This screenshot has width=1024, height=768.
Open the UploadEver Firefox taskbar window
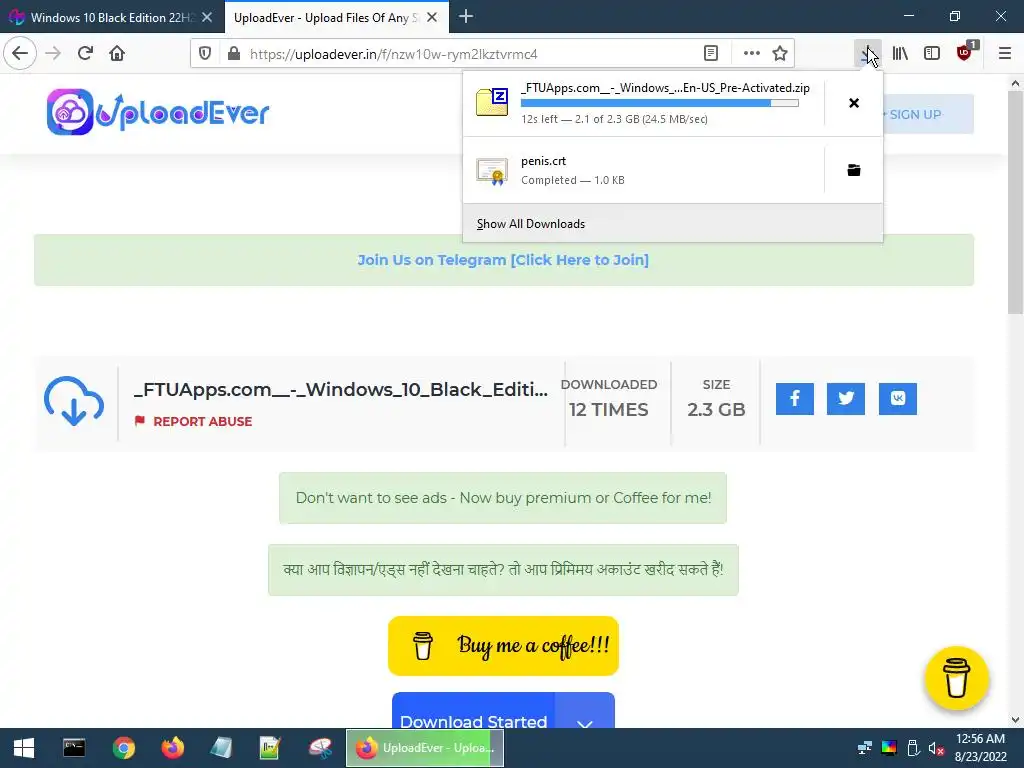(x=424, y=748)
